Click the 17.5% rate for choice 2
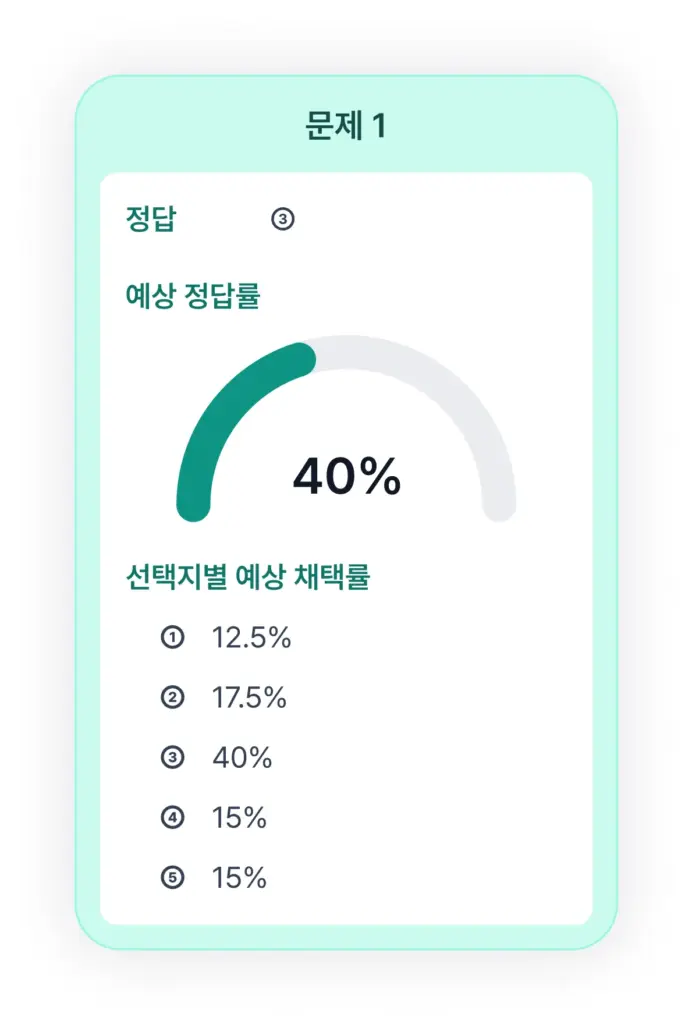The width and height of the screenshot is (692, 1024). pyautogui.click(x=249, y=698)
